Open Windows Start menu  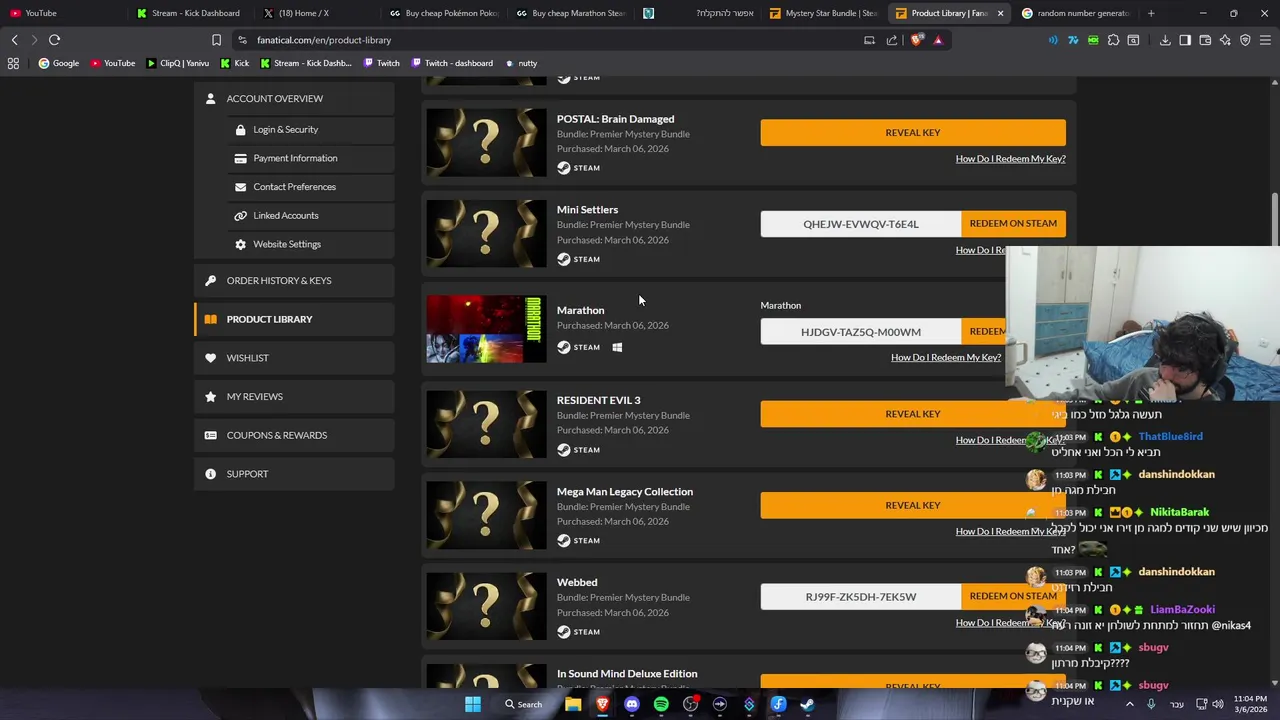(473, 704)
